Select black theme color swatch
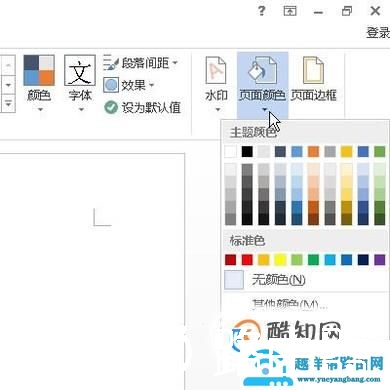The image size is (390, 390). coord(247,152)
